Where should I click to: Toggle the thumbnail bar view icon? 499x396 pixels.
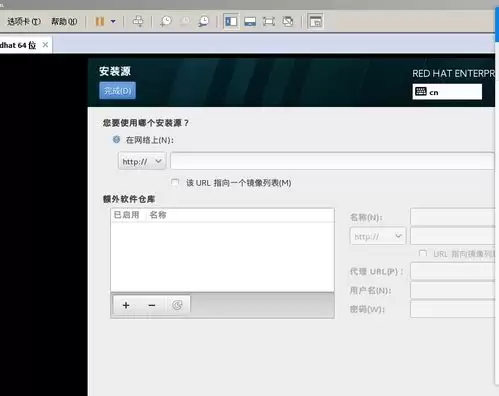click(250, 22)
